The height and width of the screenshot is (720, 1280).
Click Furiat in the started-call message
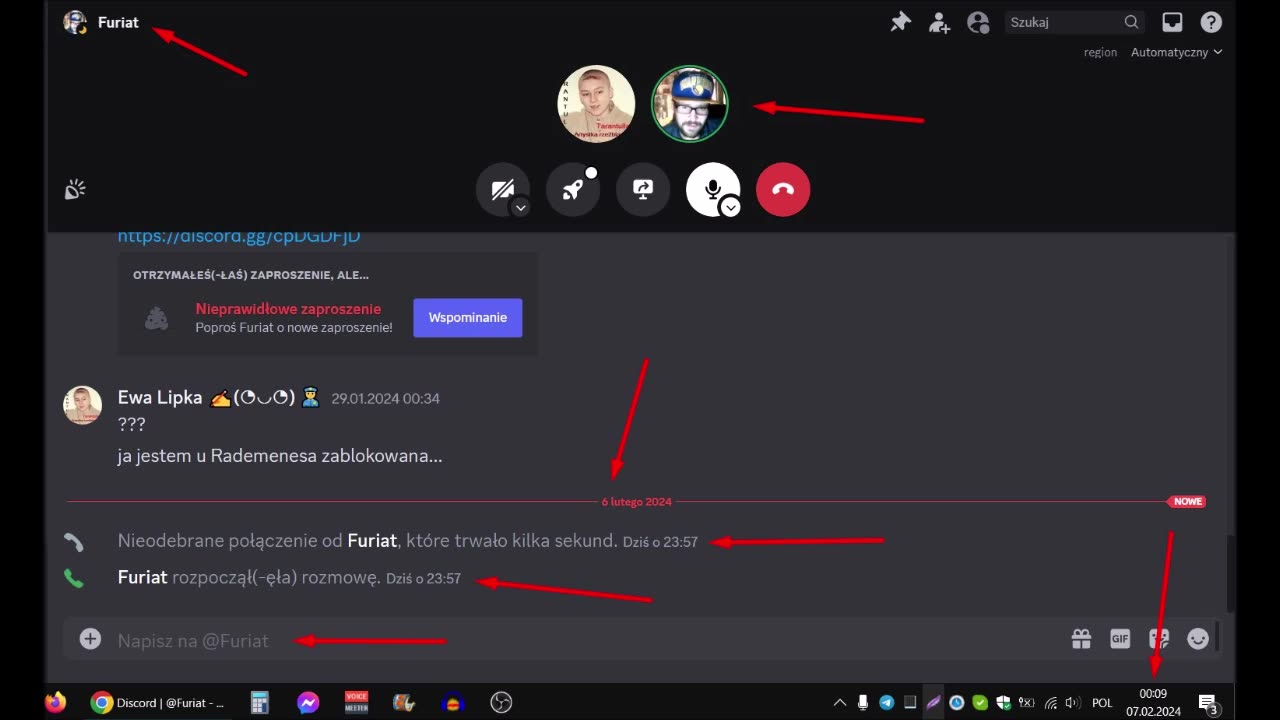click(x=142, y=577)
